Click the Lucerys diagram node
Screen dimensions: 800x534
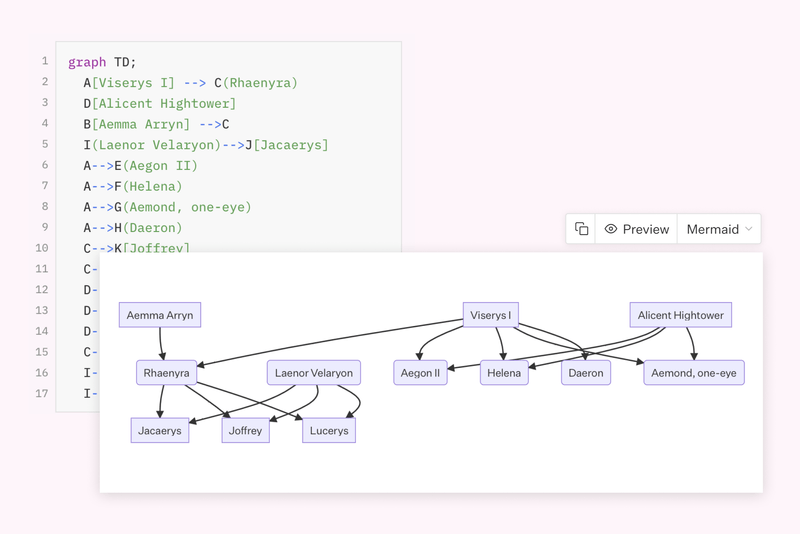click(329, 431)
